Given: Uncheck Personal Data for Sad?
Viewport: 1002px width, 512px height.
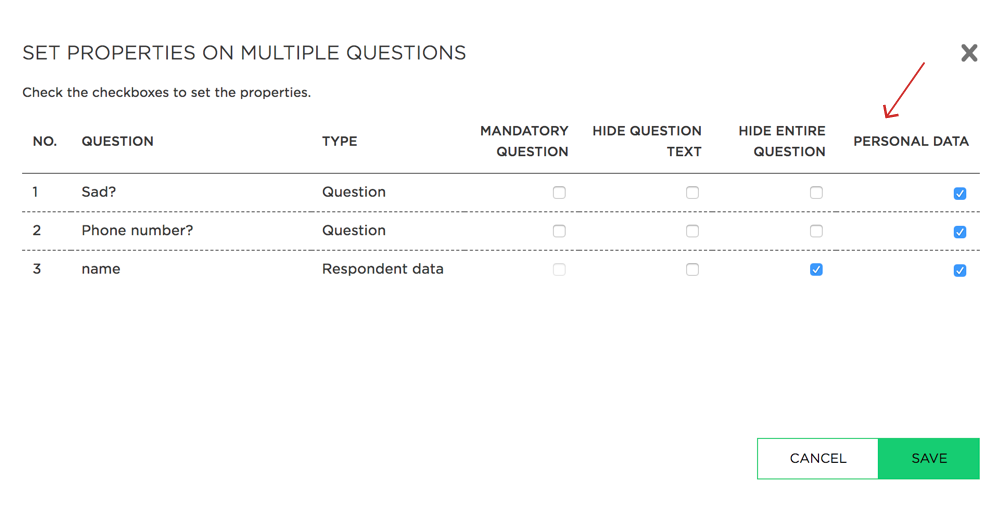Looking at the screenshot, I should (960, 193).
